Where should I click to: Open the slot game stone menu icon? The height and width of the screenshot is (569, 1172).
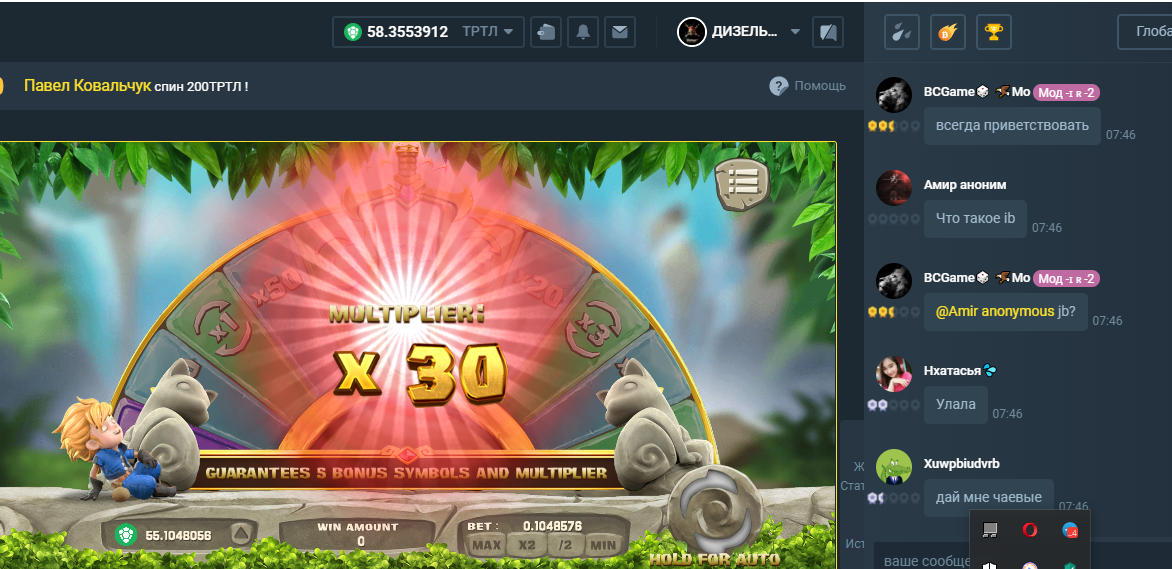click(x=741, y=181)
